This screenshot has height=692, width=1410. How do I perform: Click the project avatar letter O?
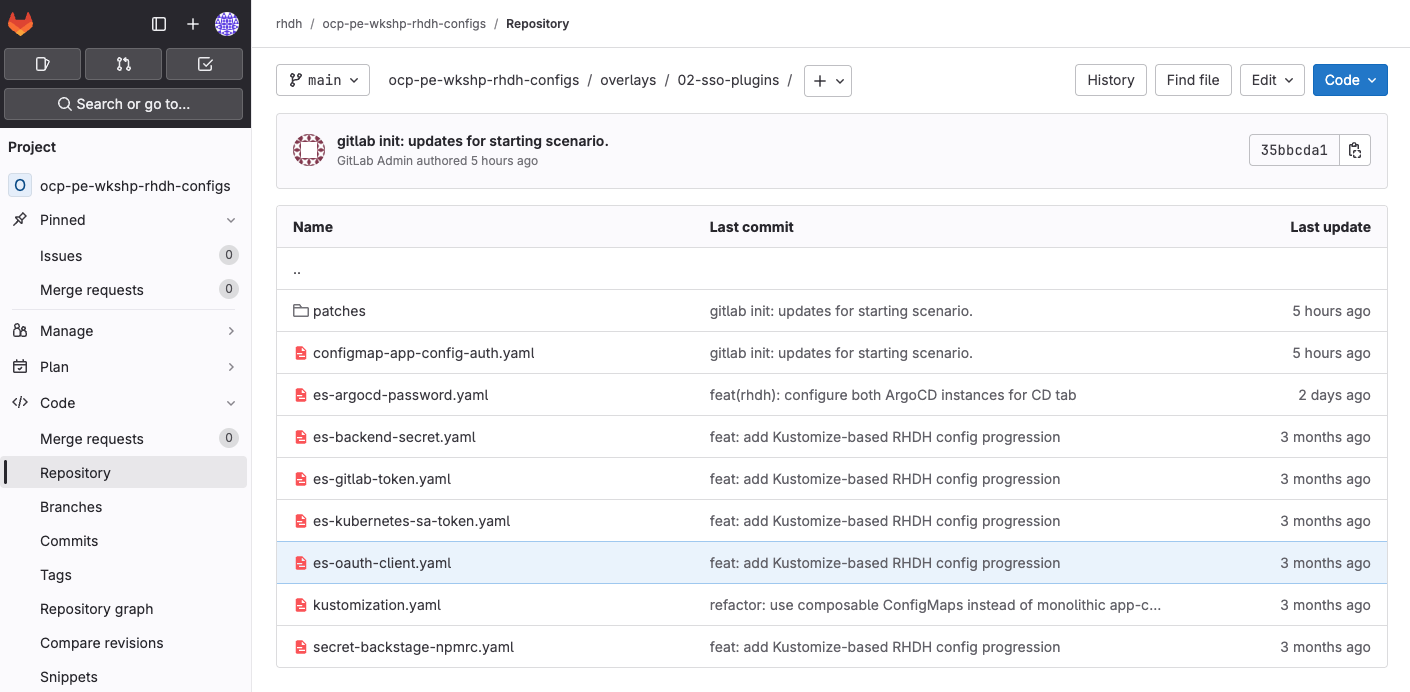coord(20,185)
